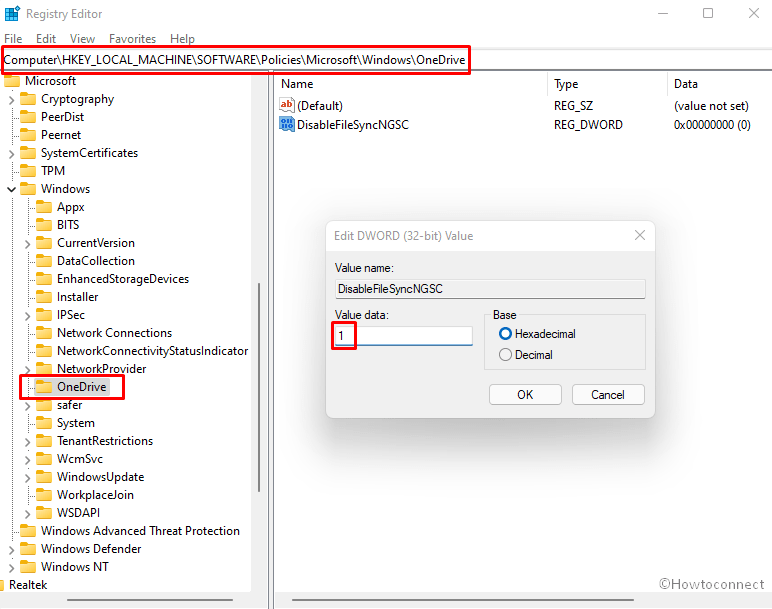
Task: Select the (Default) value name
Action: click(320, 106)
